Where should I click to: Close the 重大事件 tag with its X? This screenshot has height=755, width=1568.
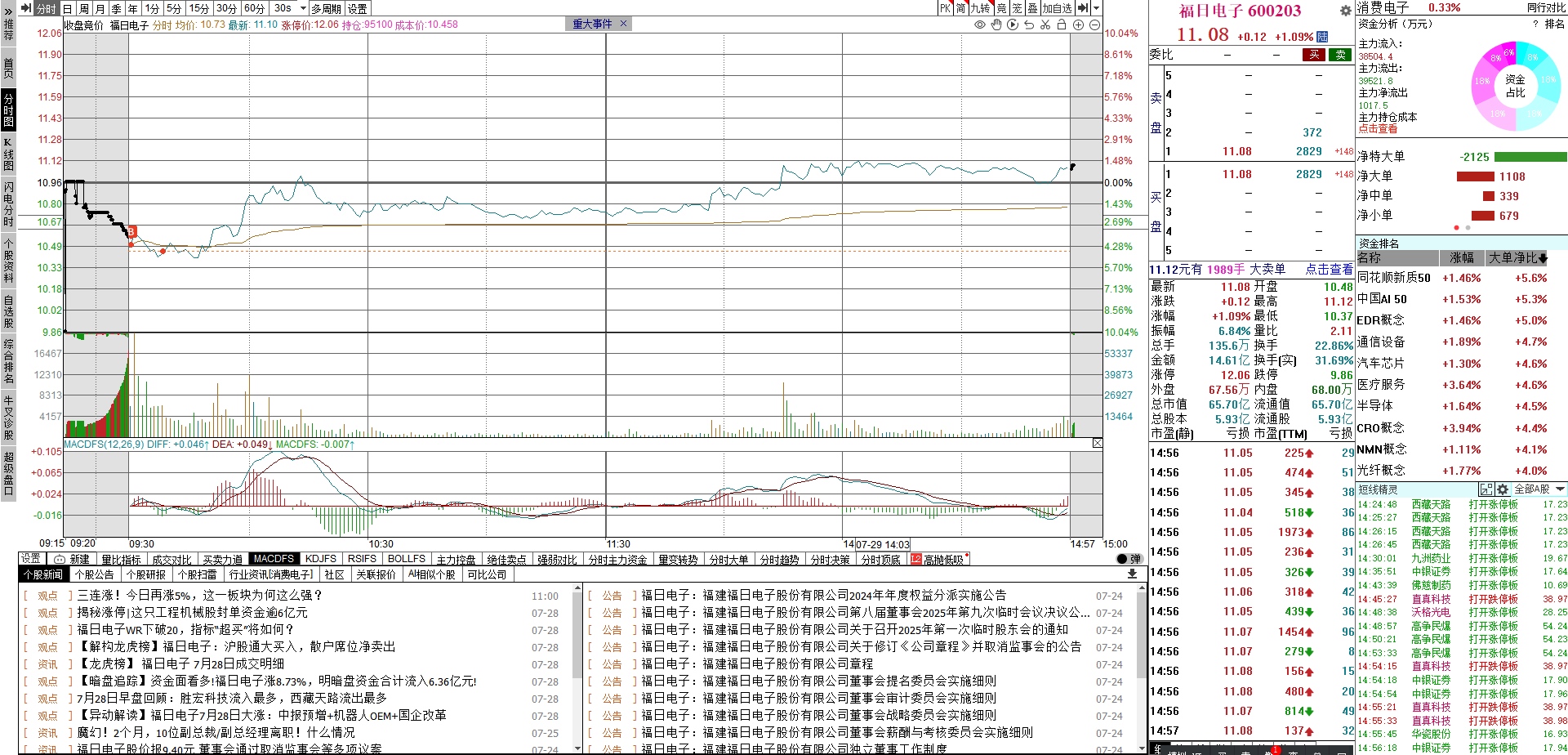624,24
